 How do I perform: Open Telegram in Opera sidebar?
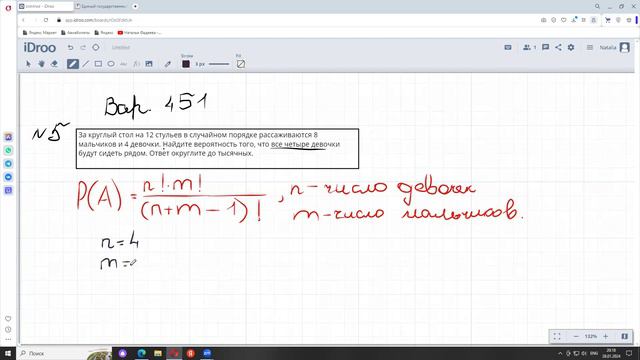[x=8, y=164]
